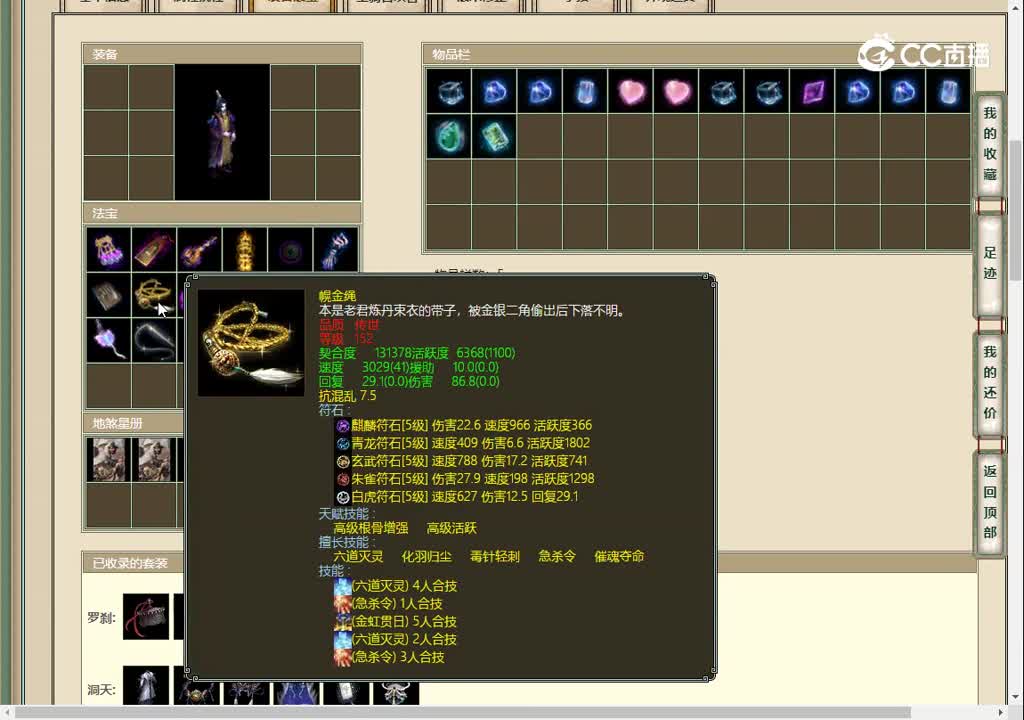Click the 地煞星册 panel header
This screenshot has height=720, width=1024.
pyautogui.click(x=134, y=423)
